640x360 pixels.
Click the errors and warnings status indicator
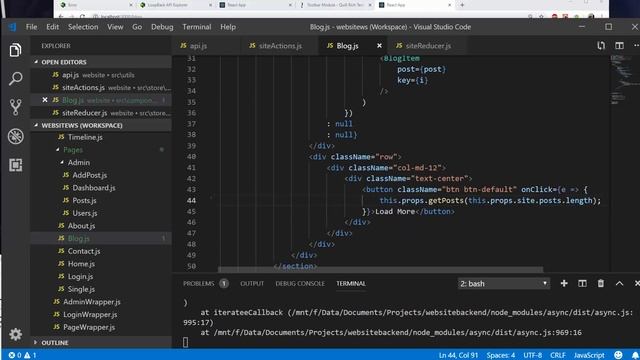22,355
